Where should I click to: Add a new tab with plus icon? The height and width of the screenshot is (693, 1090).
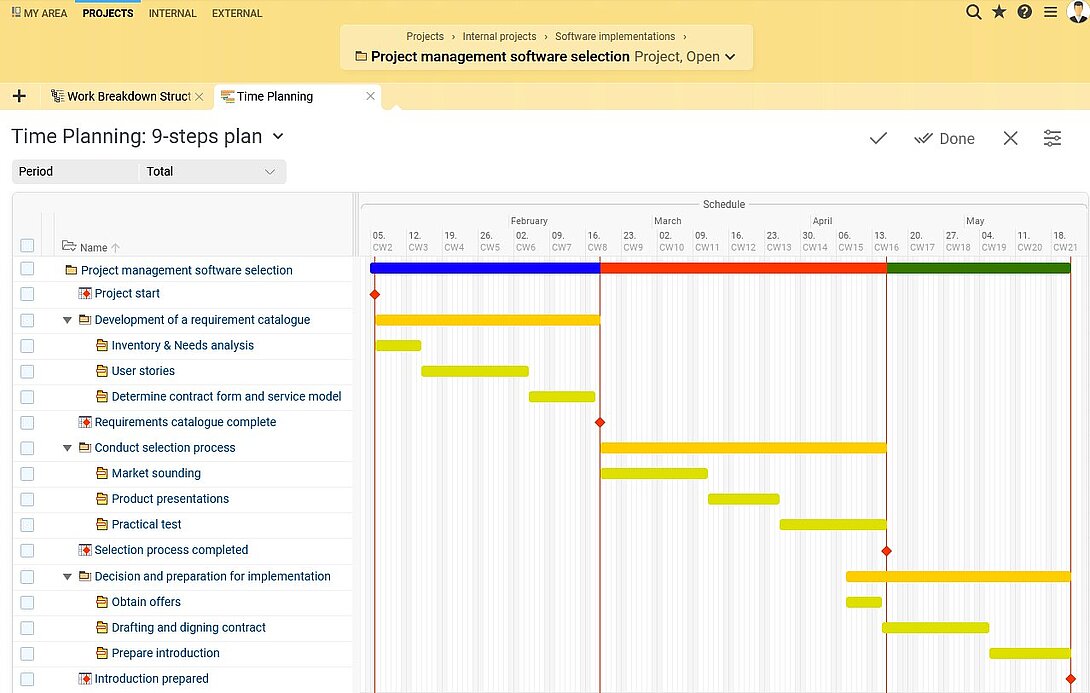19,96
